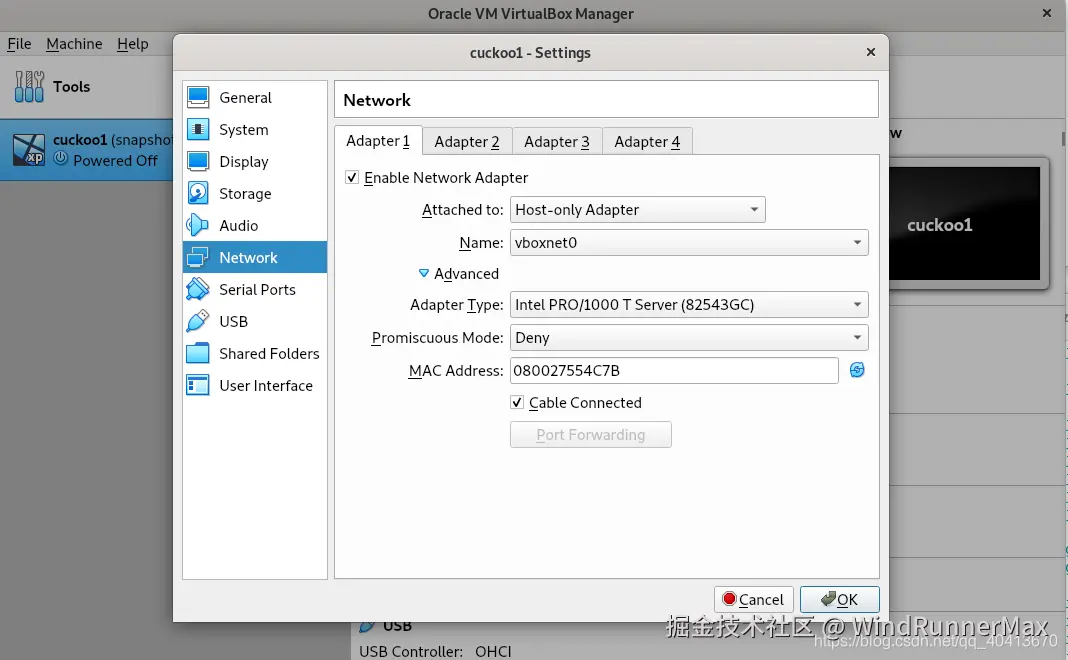Select the Network category icon
The image size is (1068, 660).
click(198, 257)
